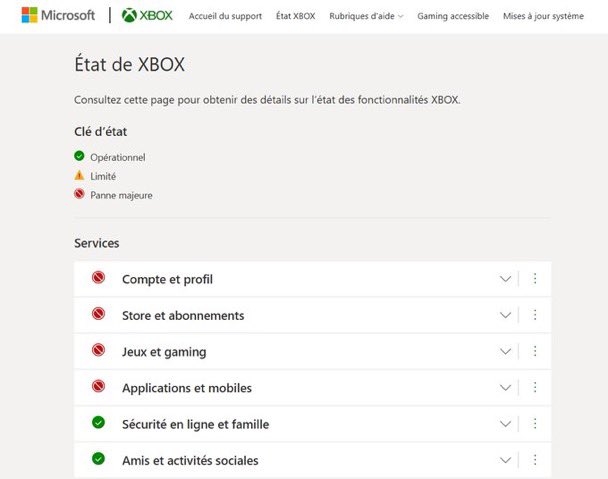Image resolution: width=608 pixels, height=479 pixels.
Task: Open more options for Applications et mobiles
Action: tap(535, 387)
